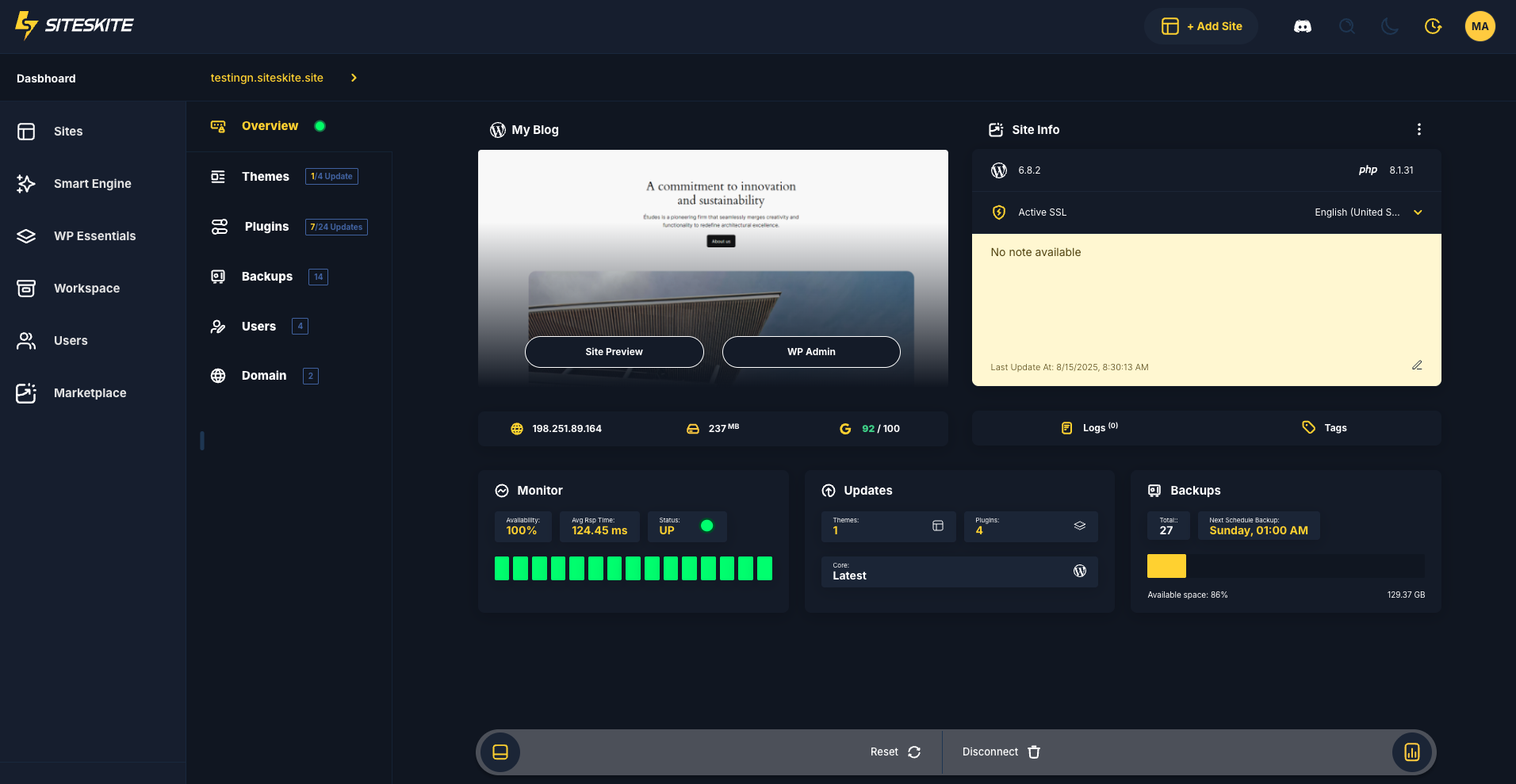This screenshot has width=1516, height=784.
Task: Edit the note with pencil icon
Action: point(1417,365)
